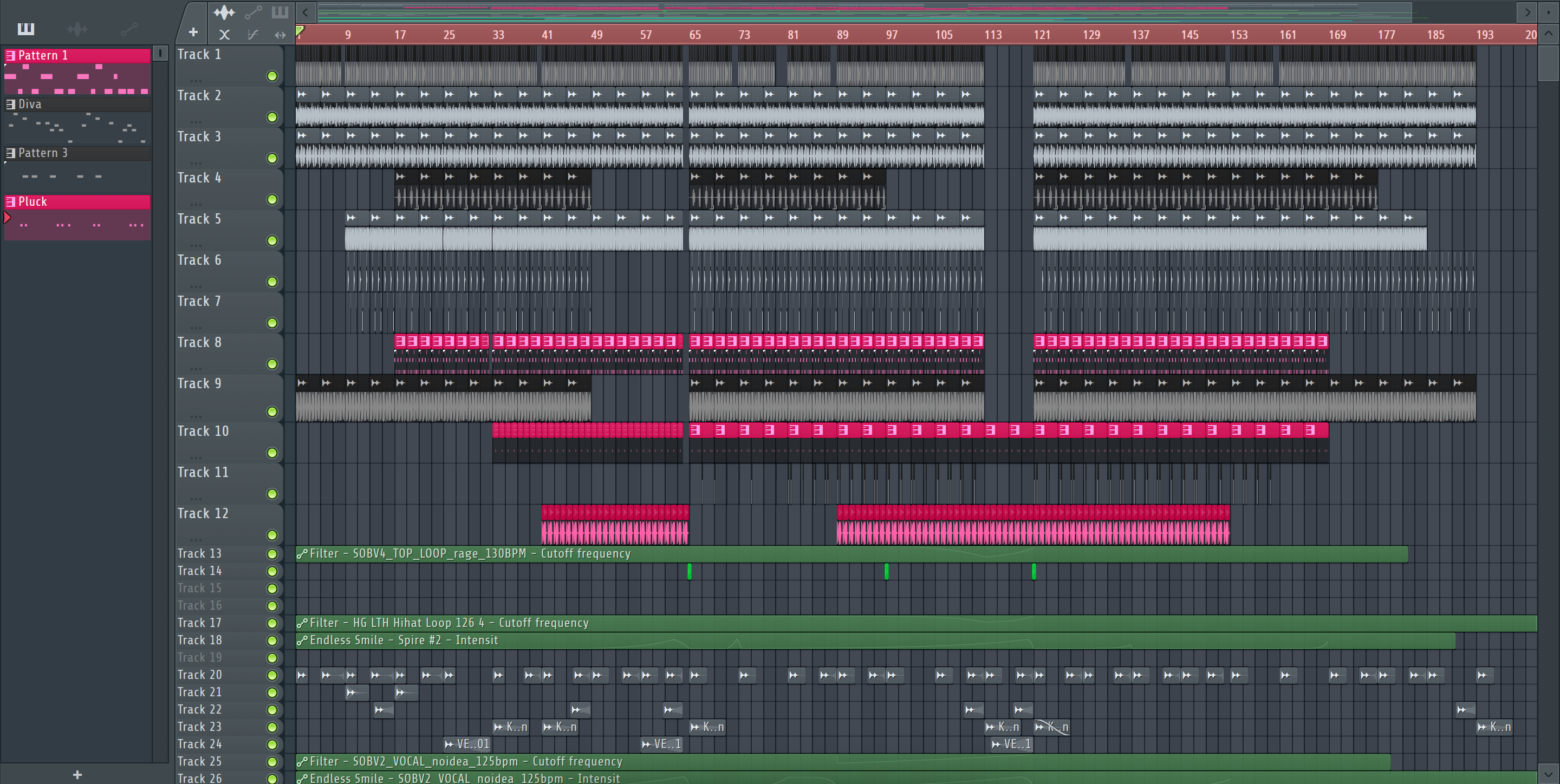Mute Track 1 with its green LED

coord(272,76)
